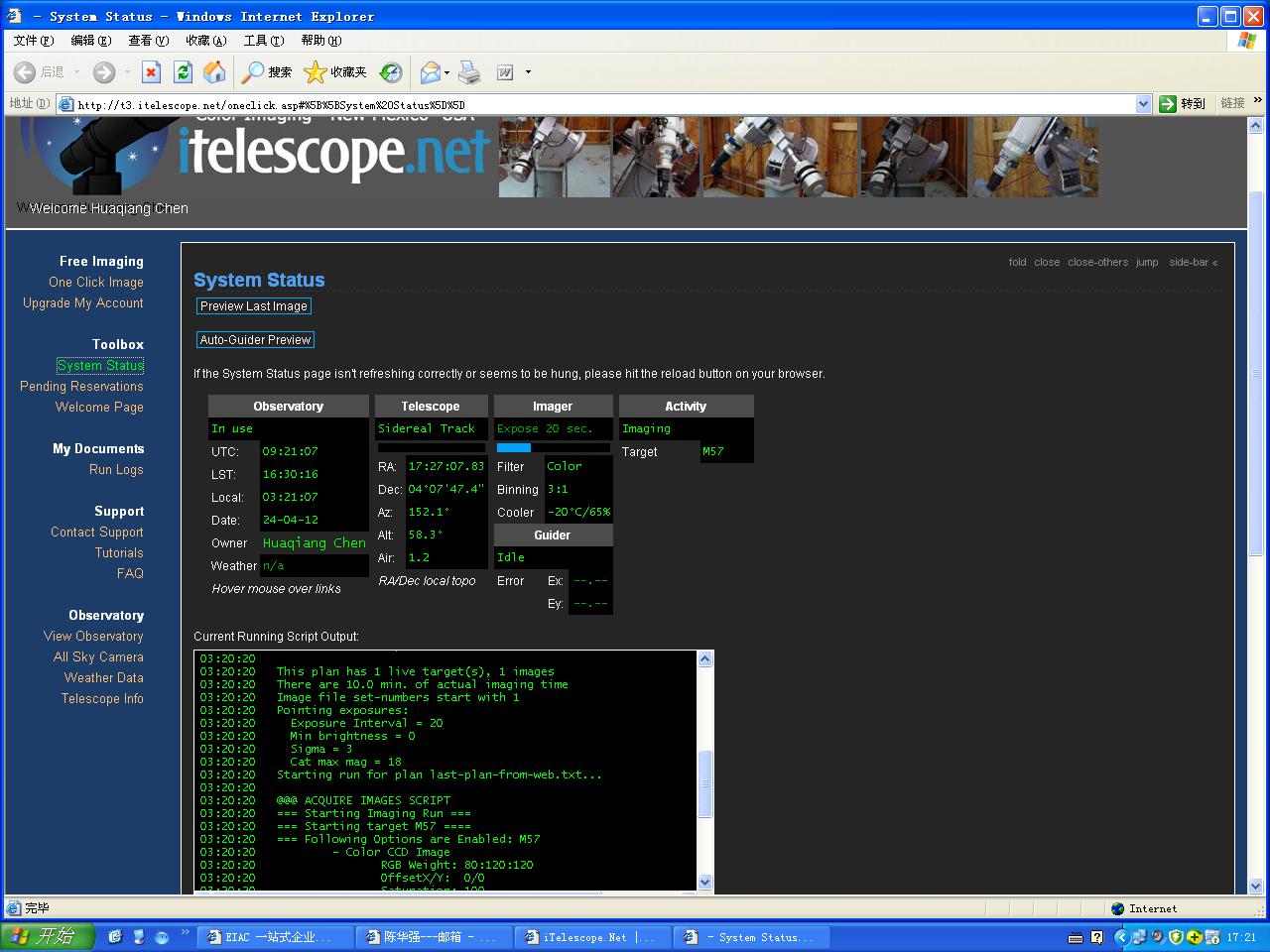Click the Windows Start (开始) button
This screenshot has width=1270, height=952.
coord(46,936)
